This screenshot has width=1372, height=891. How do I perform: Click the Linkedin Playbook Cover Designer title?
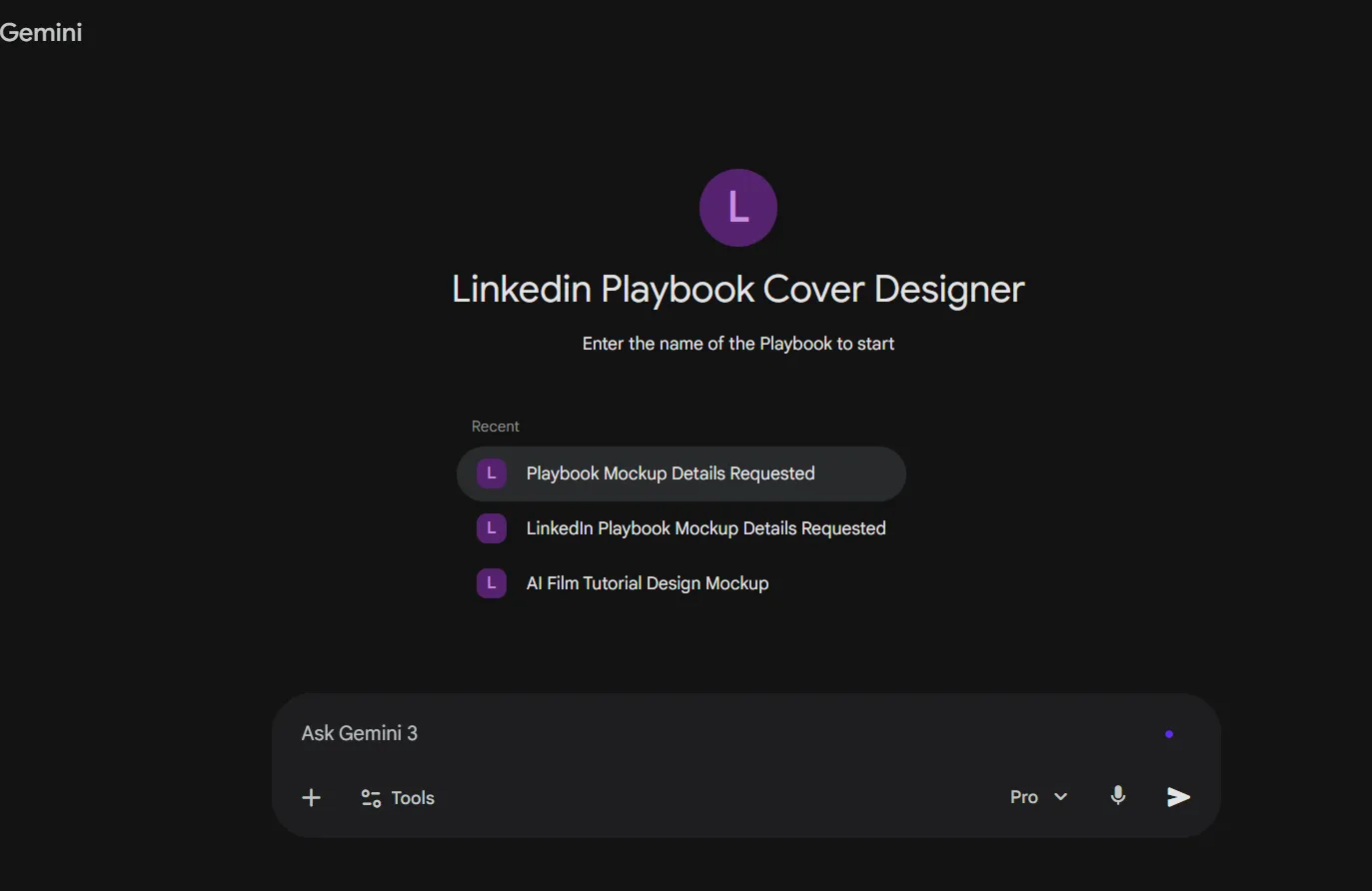737,289
